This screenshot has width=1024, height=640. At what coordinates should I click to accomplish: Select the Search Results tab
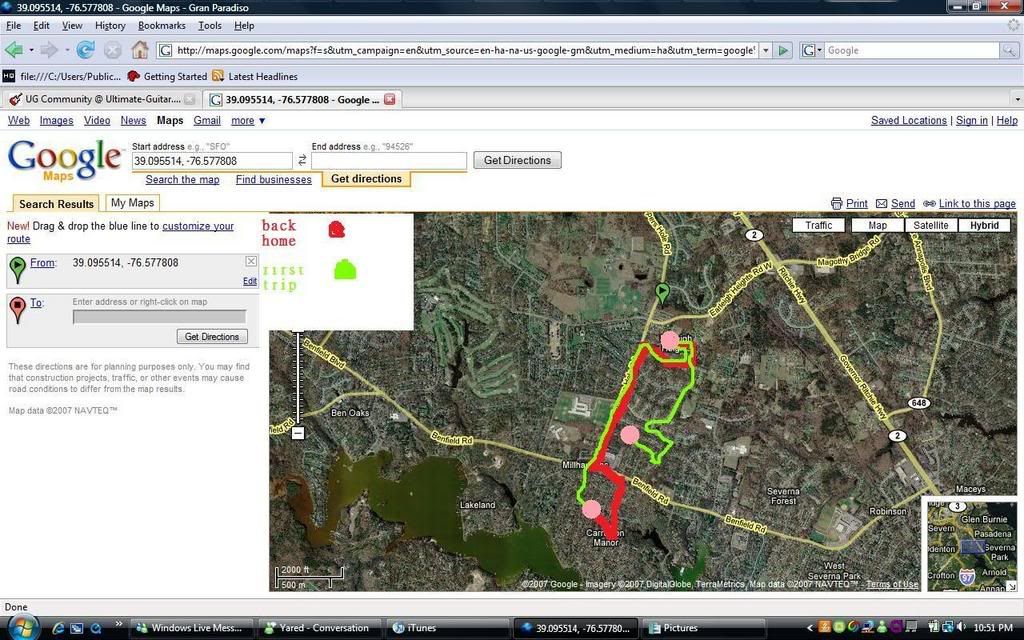pos(56,204)
